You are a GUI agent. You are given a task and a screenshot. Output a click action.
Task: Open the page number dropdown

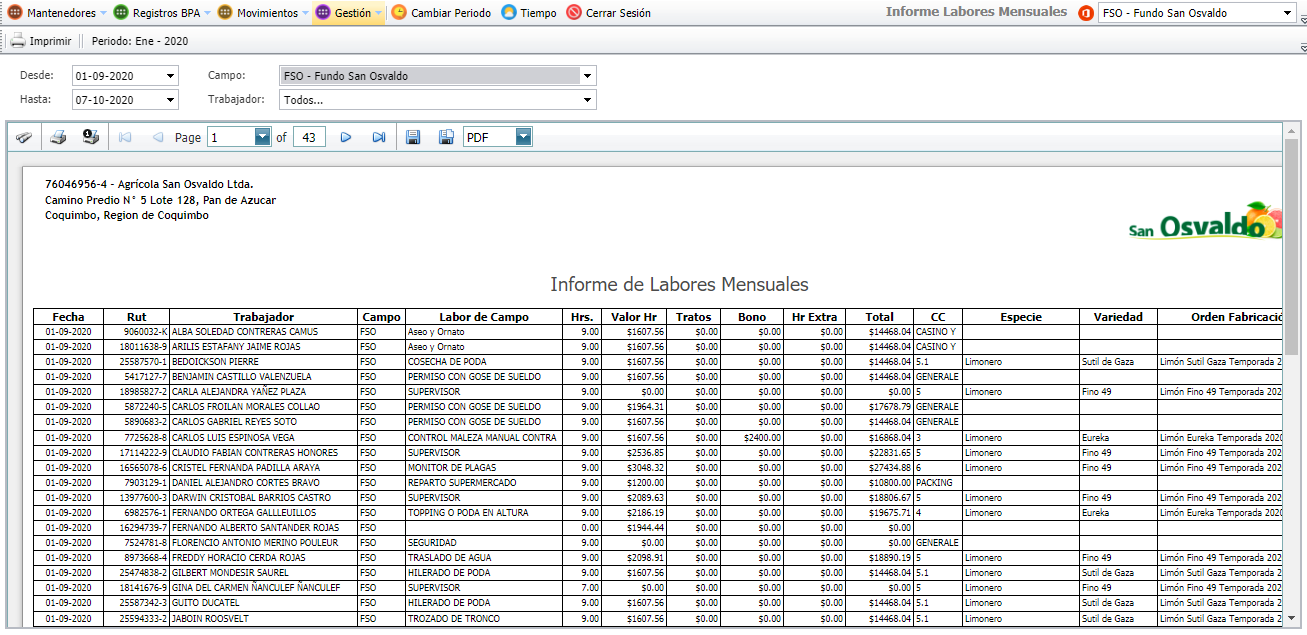[263, 137]
